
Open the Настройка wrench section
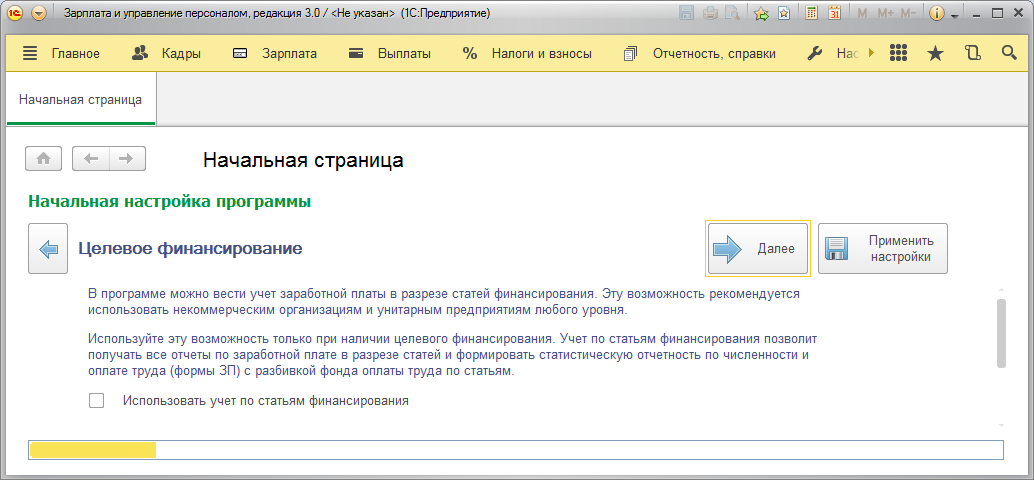click(834, 54)
